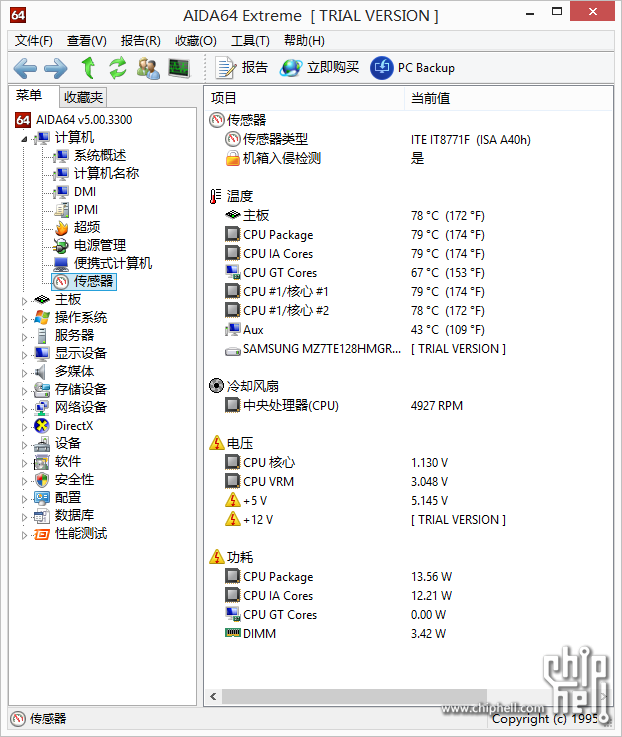The image size is (622, 737).
Task: Select the DMI tree item
Action: (x=74, y=192)
